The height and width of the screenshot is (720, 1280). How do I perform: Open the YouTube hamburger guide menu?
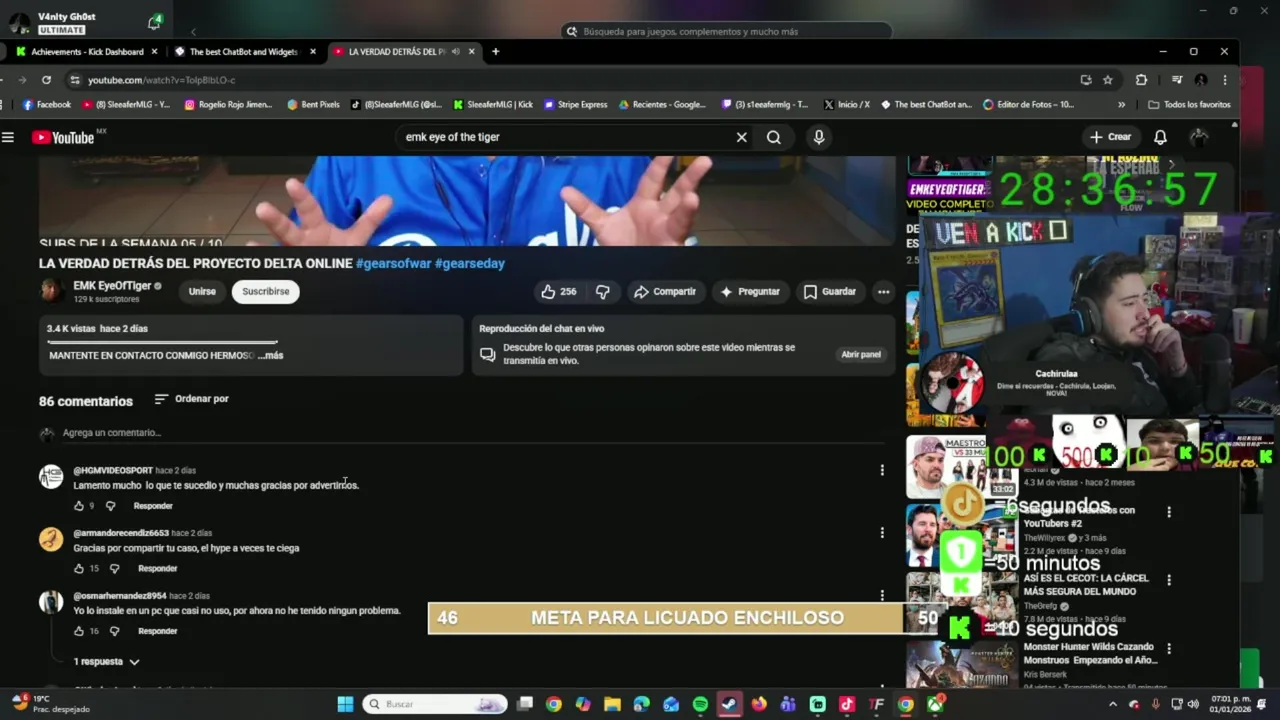click(8, 137)
